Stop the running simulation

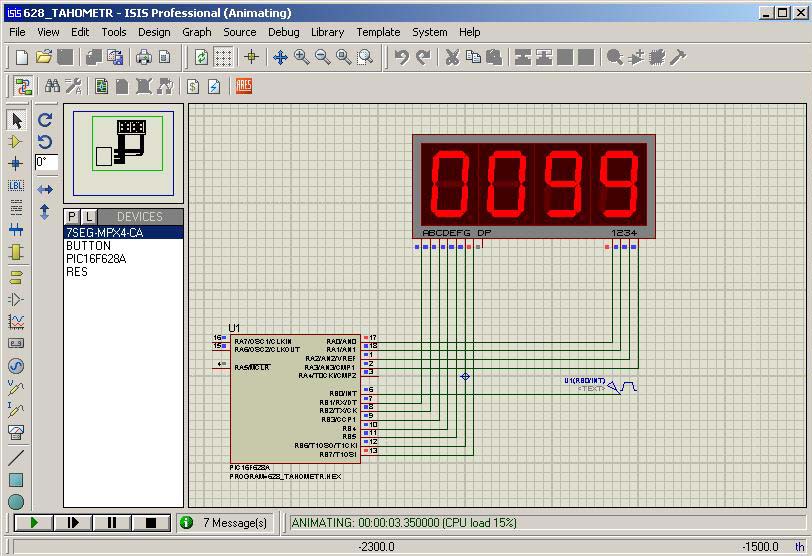151,522
